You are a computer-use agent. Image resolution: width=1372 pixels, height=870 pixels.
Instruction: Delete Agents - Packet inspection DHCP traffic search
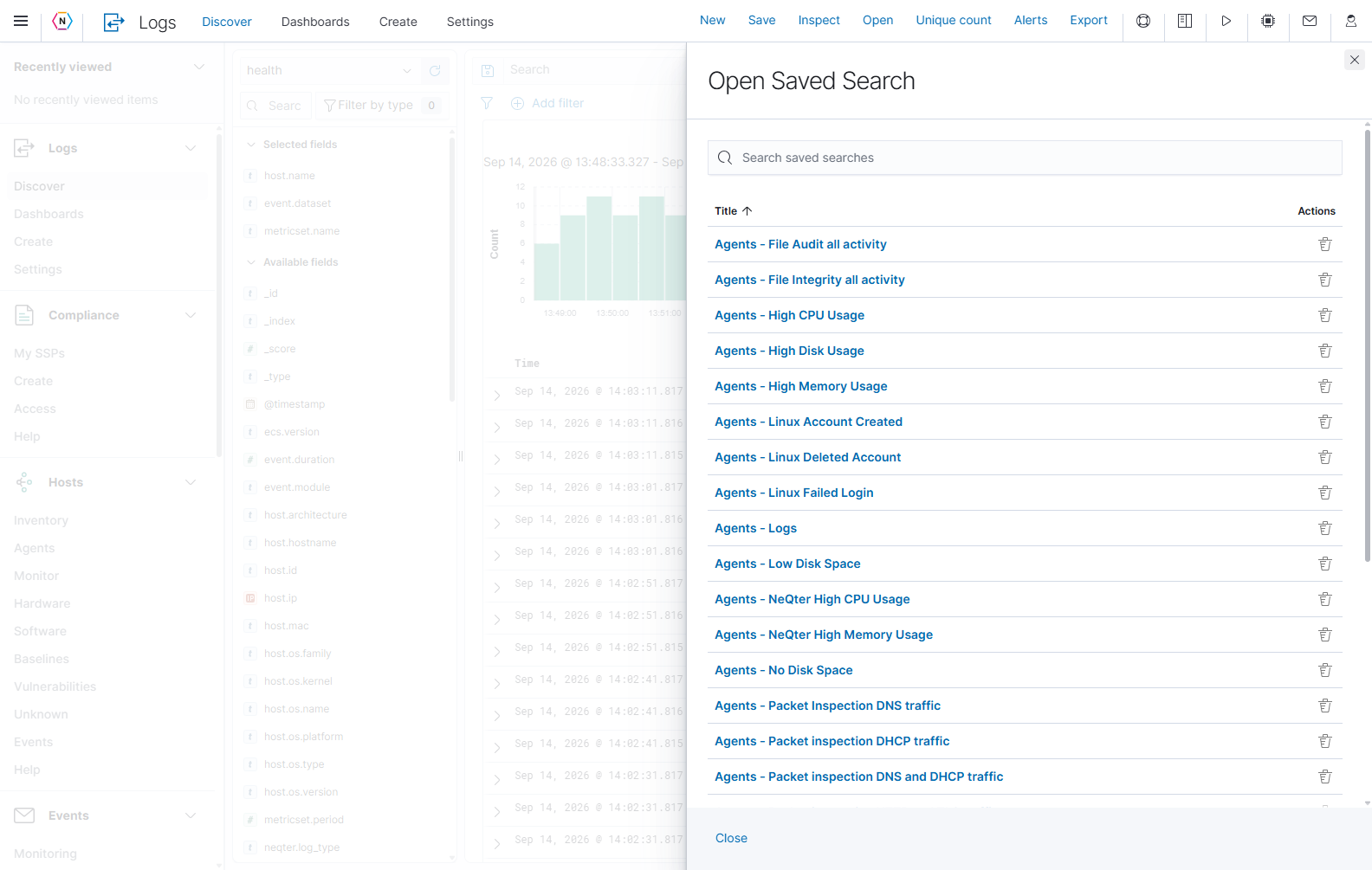coord(1325,741)
